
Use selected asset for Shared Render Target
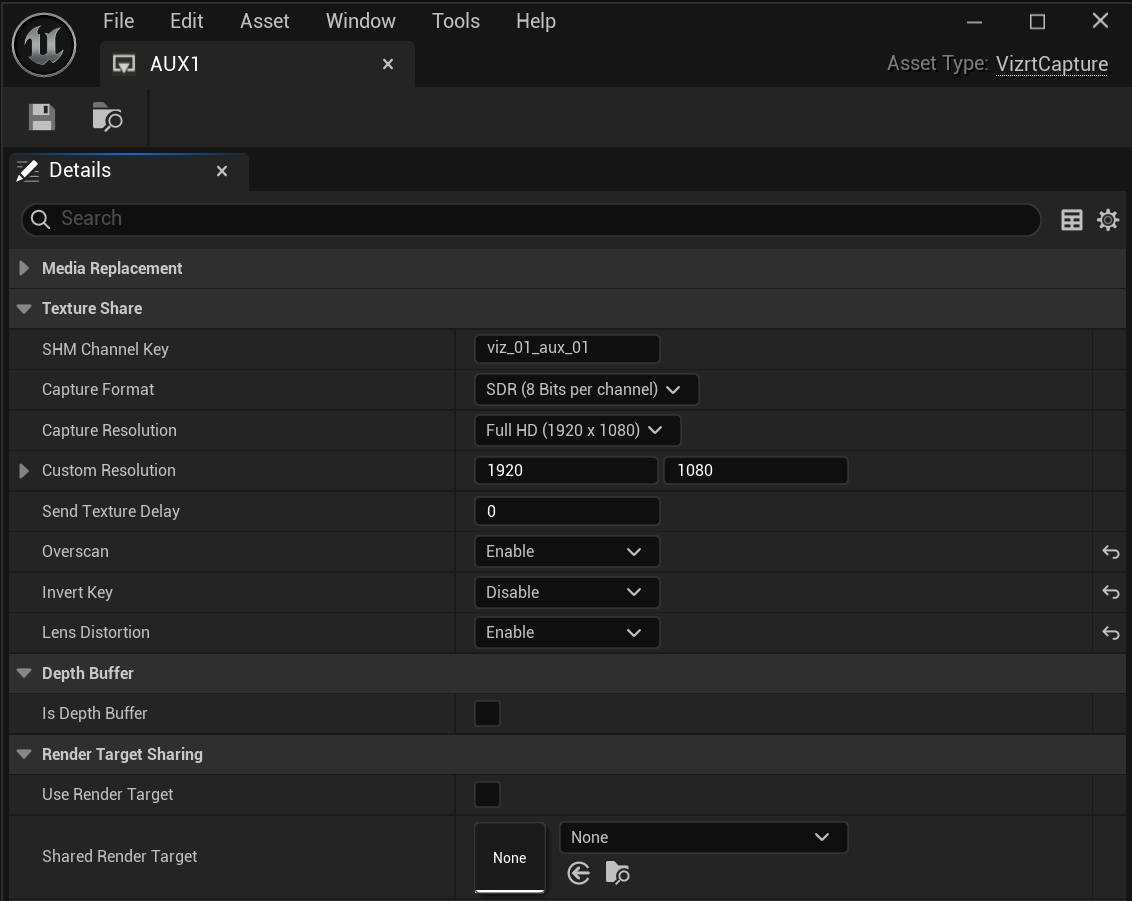pos(578,873)
